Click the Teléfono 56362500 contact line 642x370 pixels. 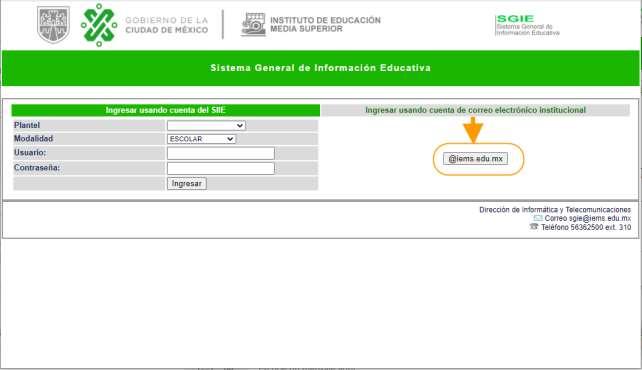[x=585, y=227]
